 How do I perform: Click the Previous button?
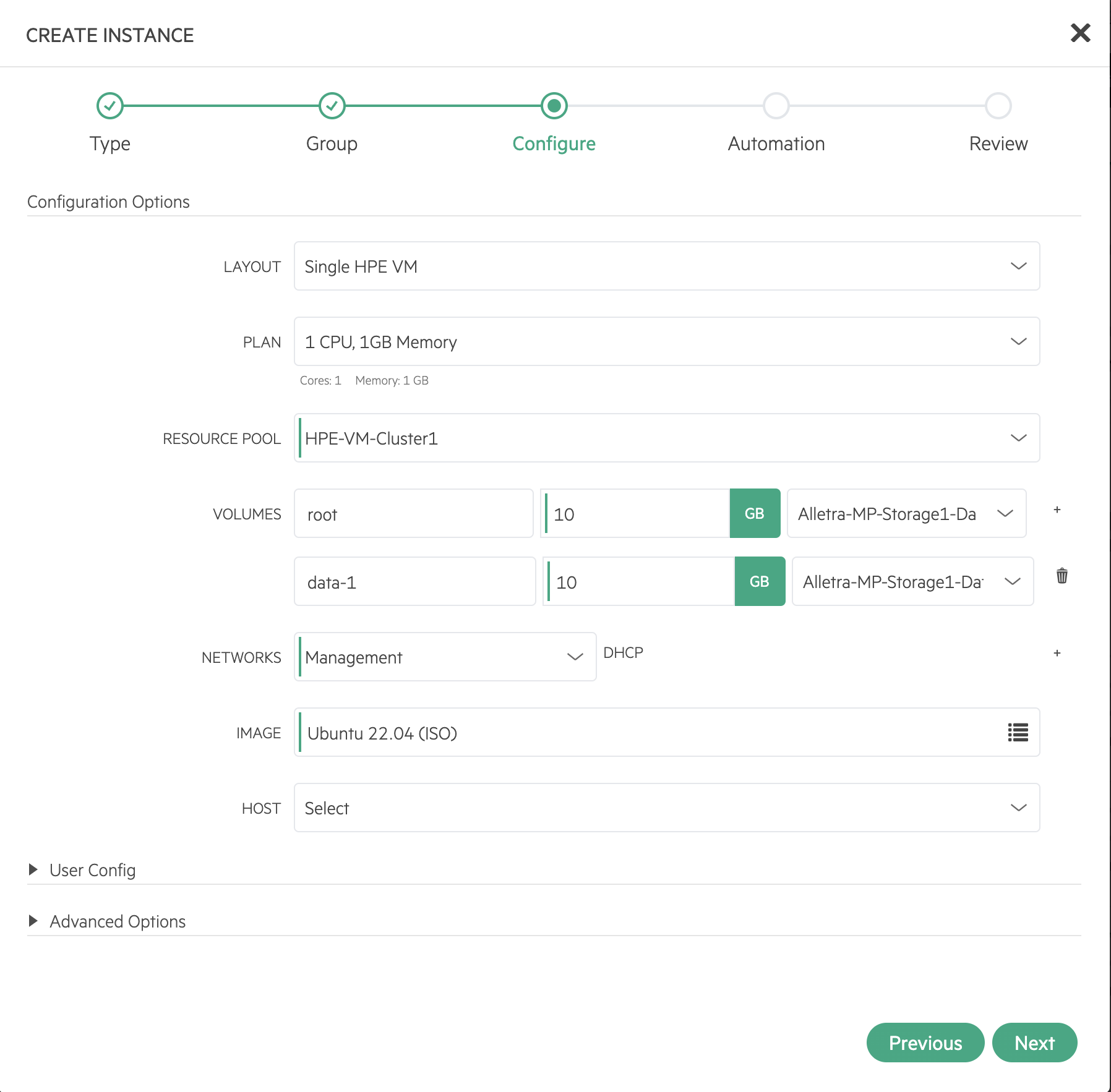925,1043
